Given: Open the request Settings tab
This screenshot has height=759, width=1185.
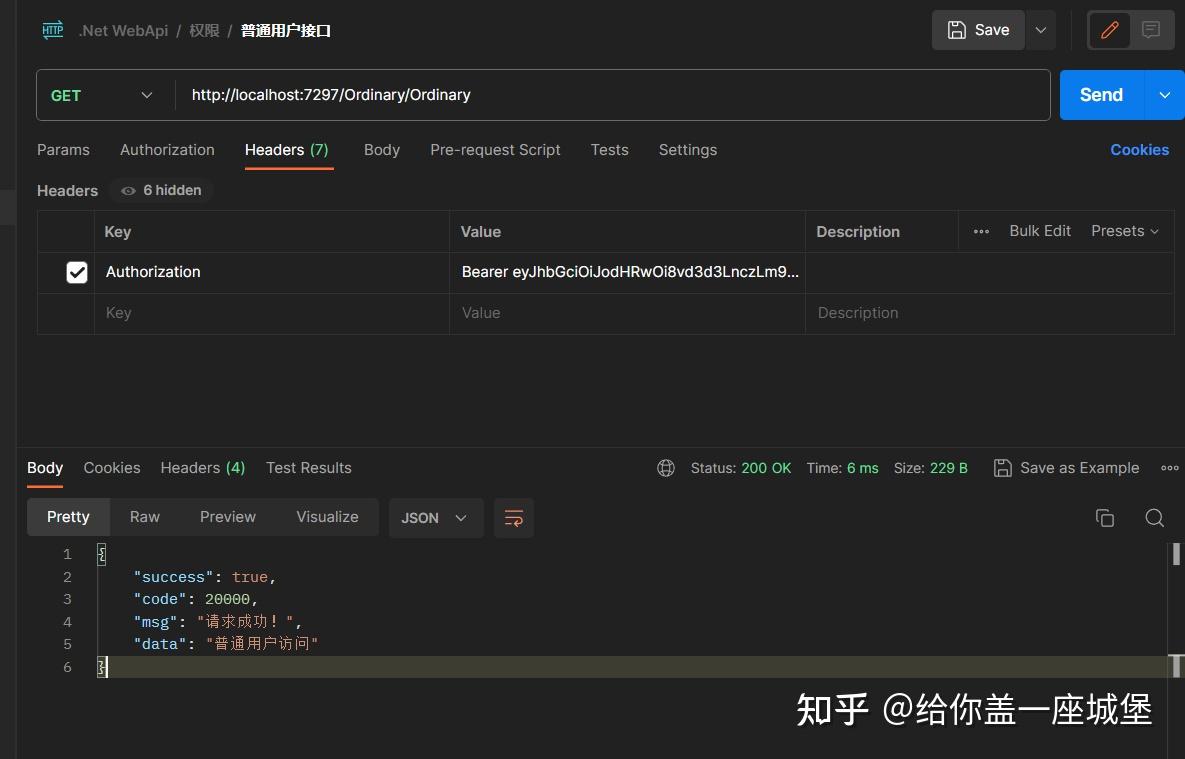Looking at the screenshot, I should (x=688, y=150).
